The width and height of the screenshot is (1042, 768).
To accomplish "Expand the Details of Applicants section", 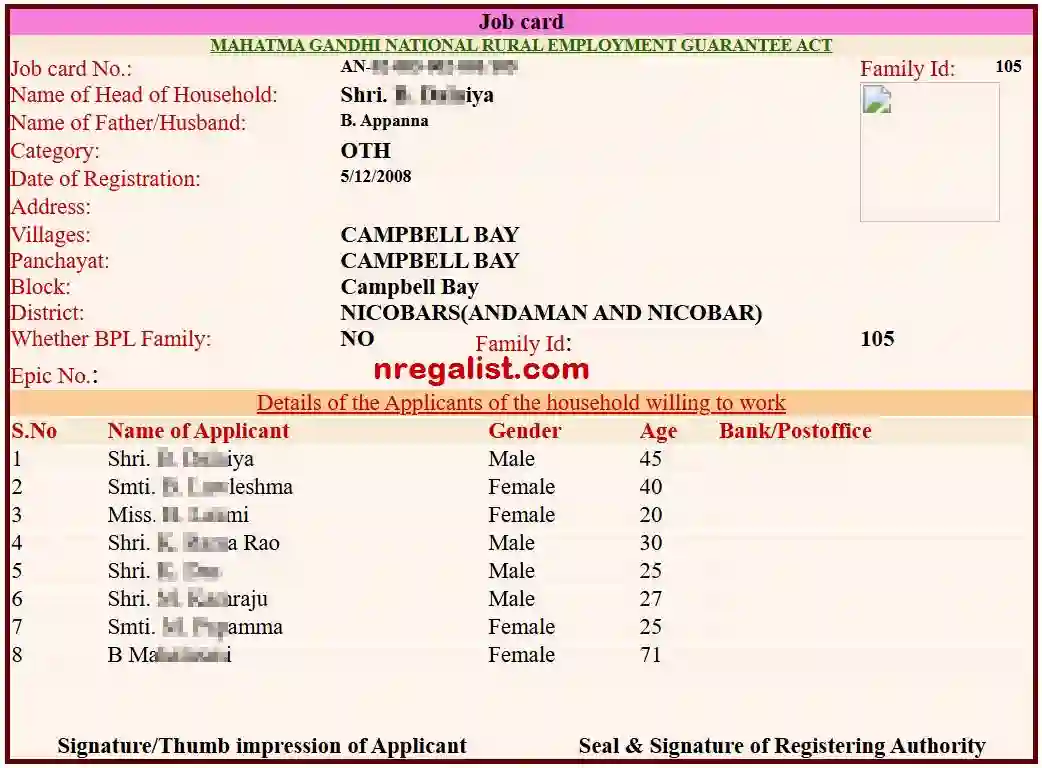I will click(521, 403).
